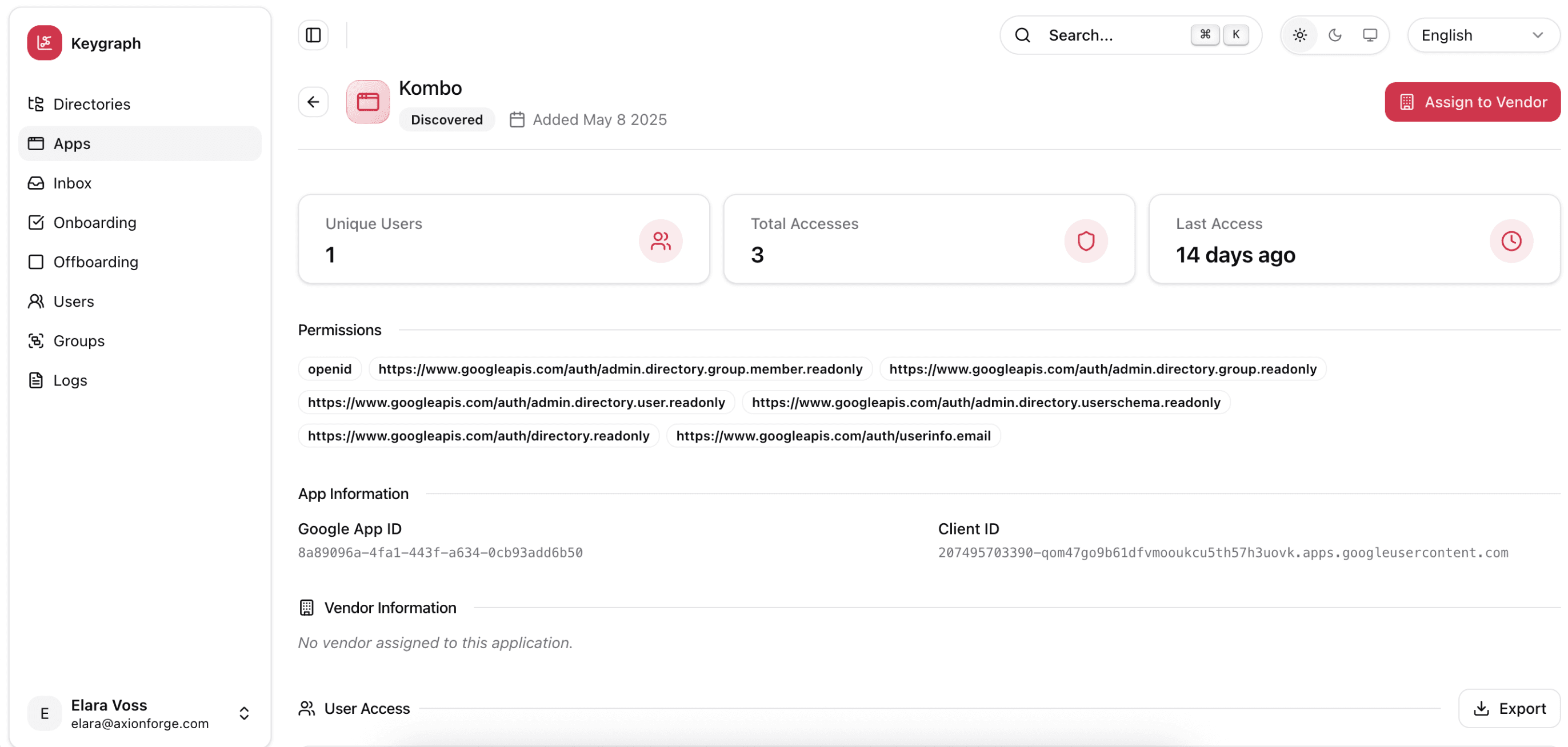Toggle the sidebar panel icon
1568x747 pixels.
pyautogui.click(x=313, y=35)
